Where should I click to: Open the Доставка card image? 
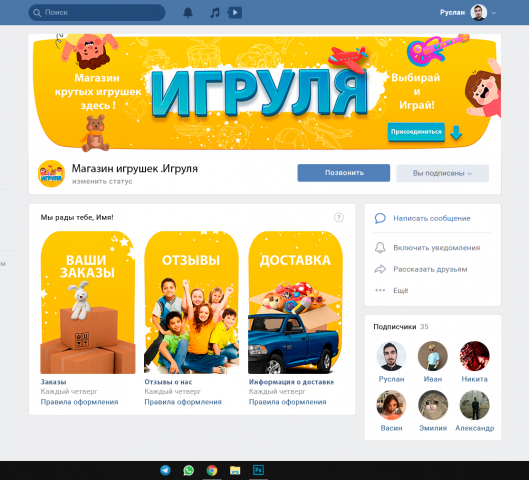coord(295,302)
